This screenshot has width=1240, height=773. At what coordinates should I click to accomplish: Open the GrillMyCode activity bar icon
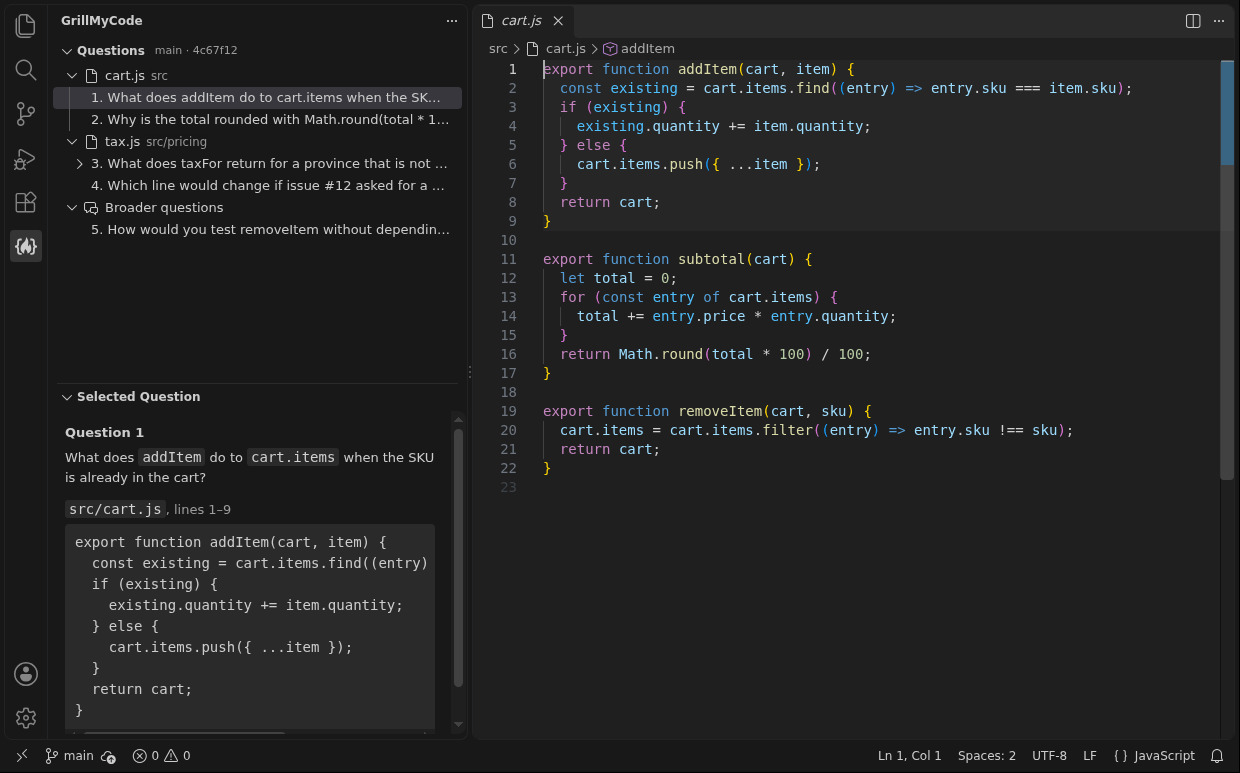tap(26, 246)
